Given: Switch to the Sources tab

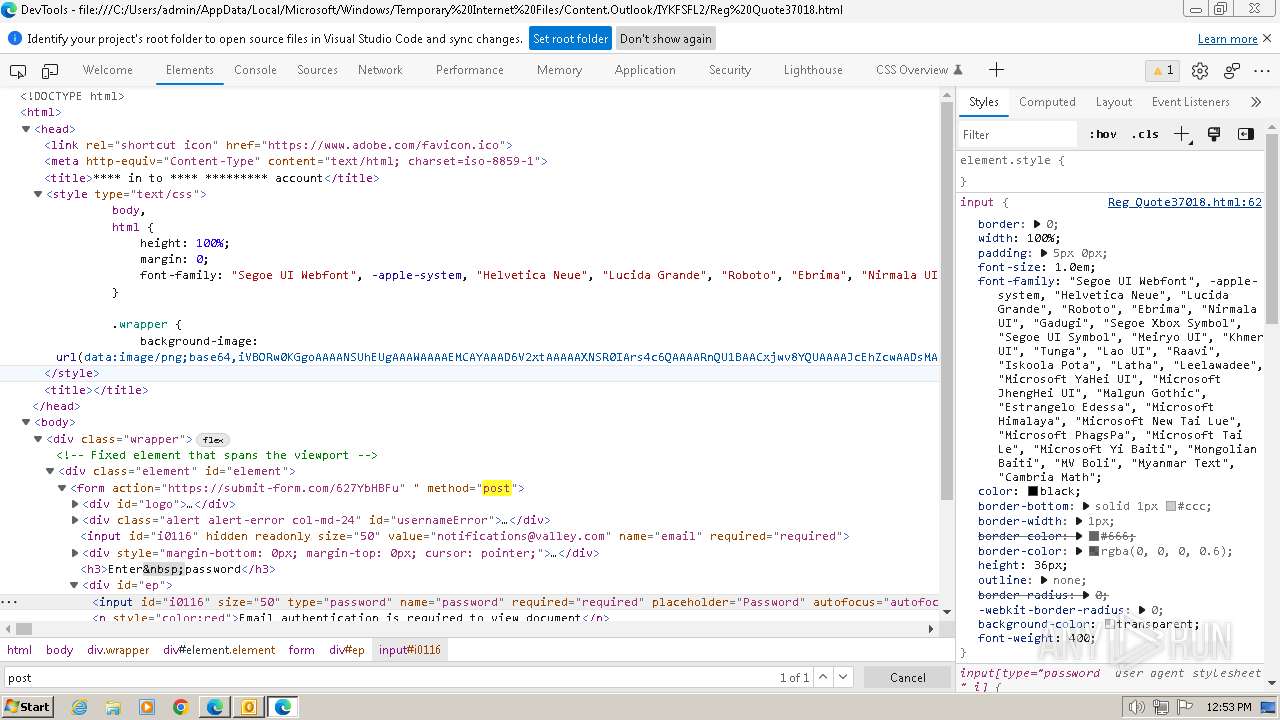Looking at the screenshot, I should click(x=317, y=70).
